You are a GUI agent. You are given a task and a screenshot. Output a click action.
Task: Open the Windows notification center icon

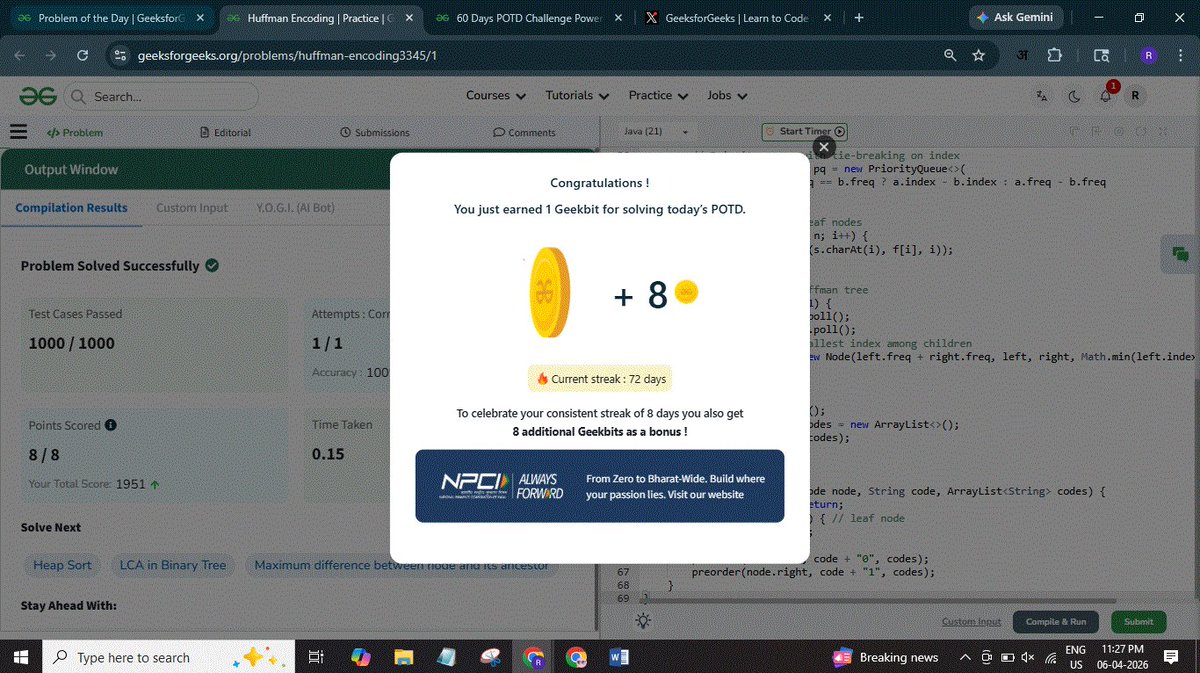[x=1170, y=657]
